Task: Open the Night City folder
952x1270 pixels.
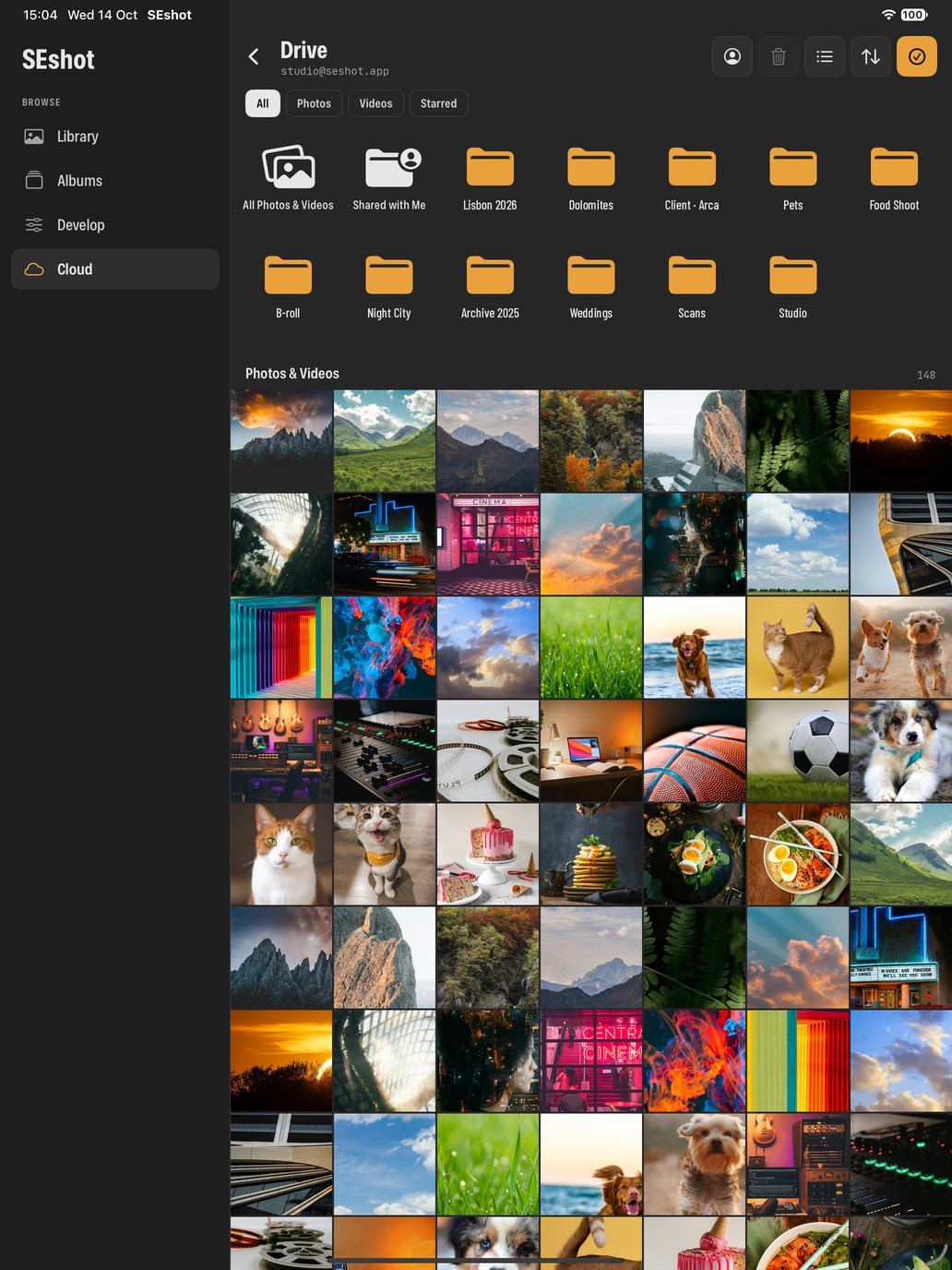Action: 389,286
